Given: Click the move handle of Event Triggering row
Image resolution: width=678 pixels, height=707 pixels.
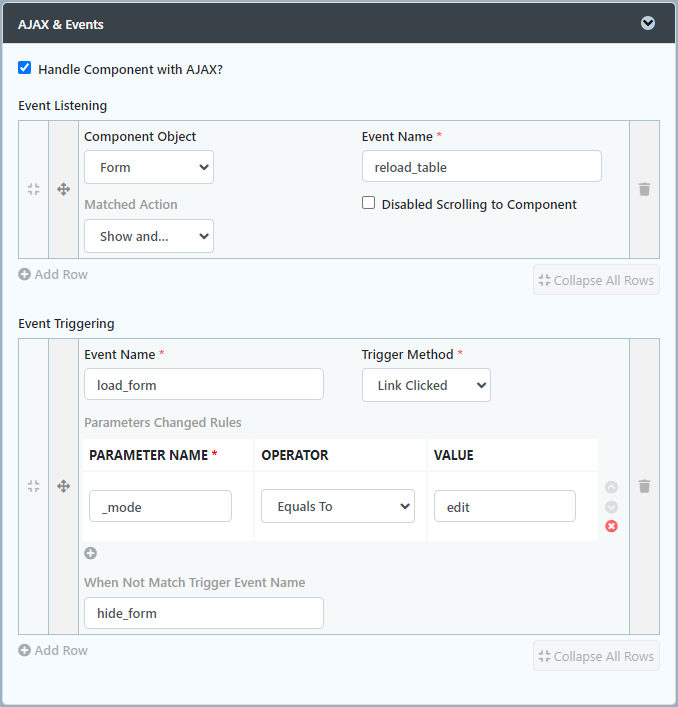Looking at the screenshot, I should pyautogui.click(x=63, y=486).
